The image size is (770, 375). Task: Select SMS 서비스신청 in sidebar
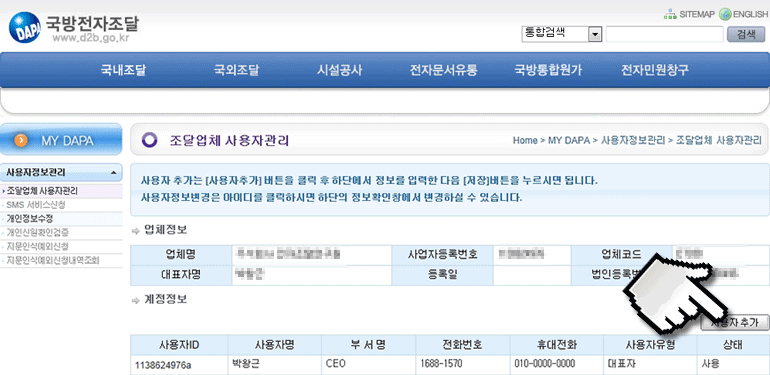35,205
